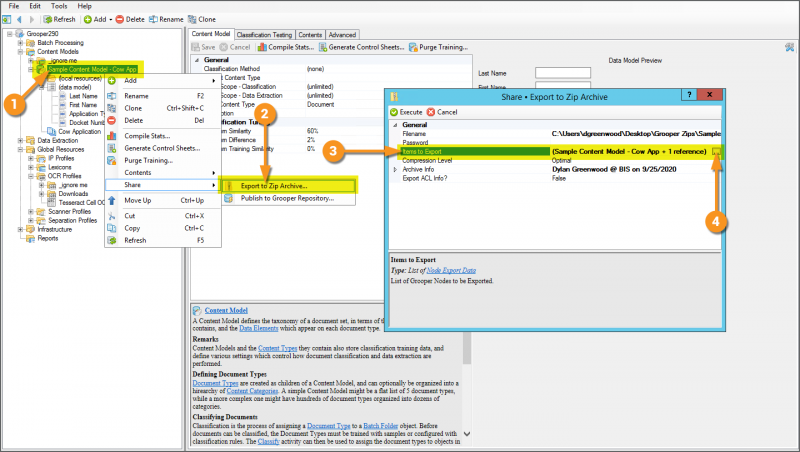Click the Generate Control Sheets toolbar icon
The height and width of the screenshot is (452, 800).
click(x=322, y=47)
